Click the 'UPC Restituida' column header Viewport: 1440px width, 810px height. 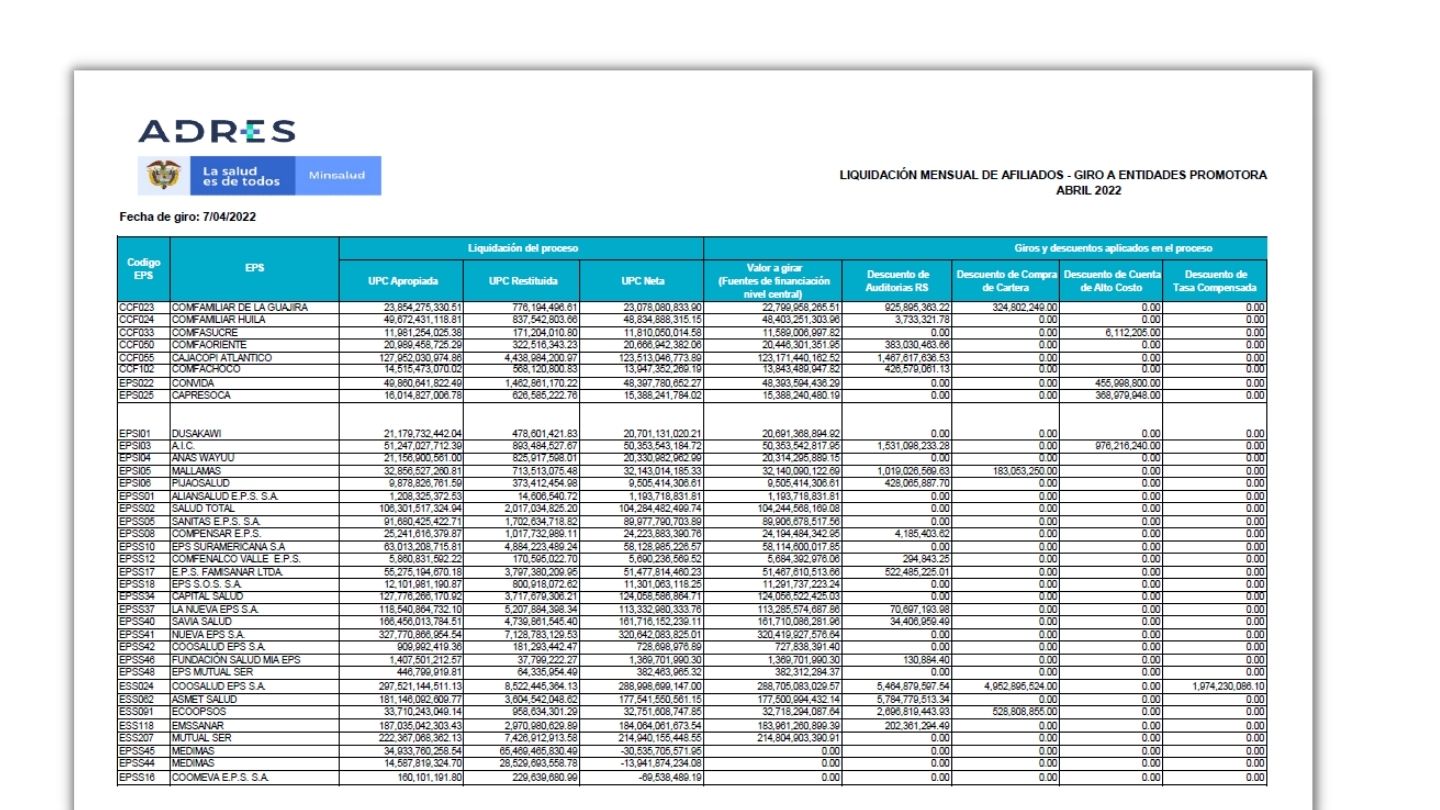[x=522, y=280]
